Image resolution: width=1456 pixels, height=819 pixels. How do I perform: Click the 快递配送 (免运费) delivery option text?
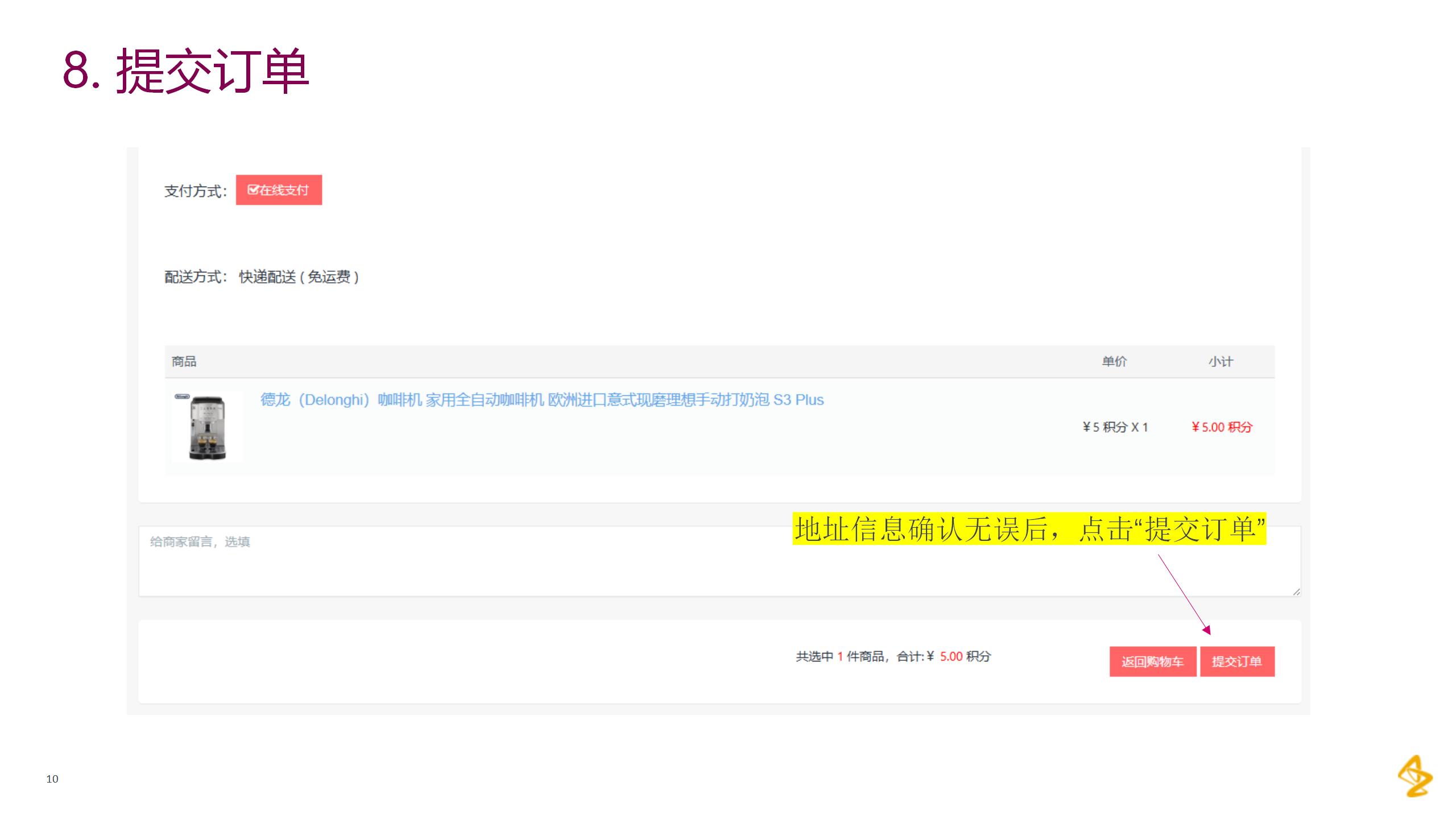[x=299, y=277]
